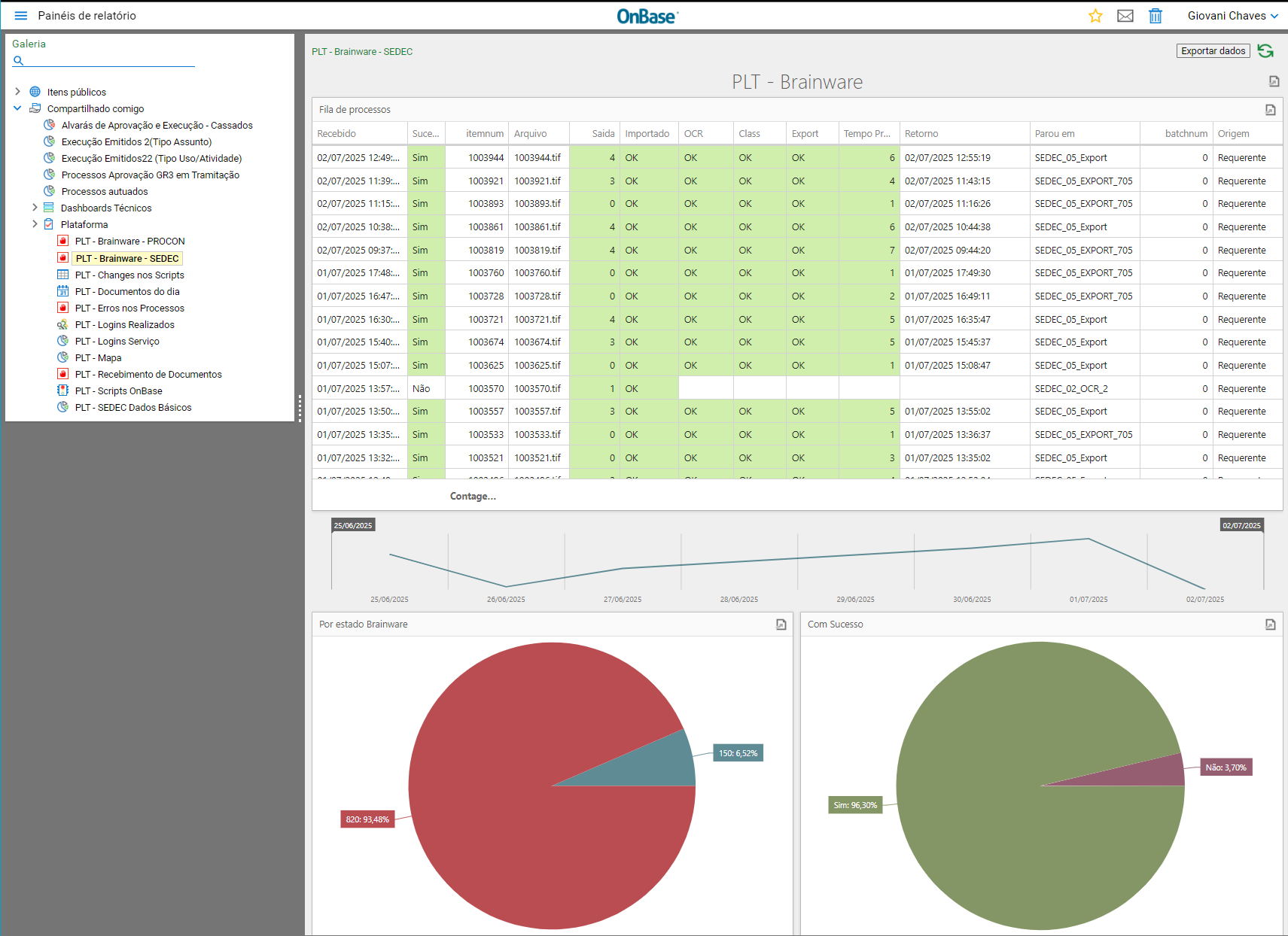
Task: Click the 1003944.tif file cell
Action: tap(537, 157)
